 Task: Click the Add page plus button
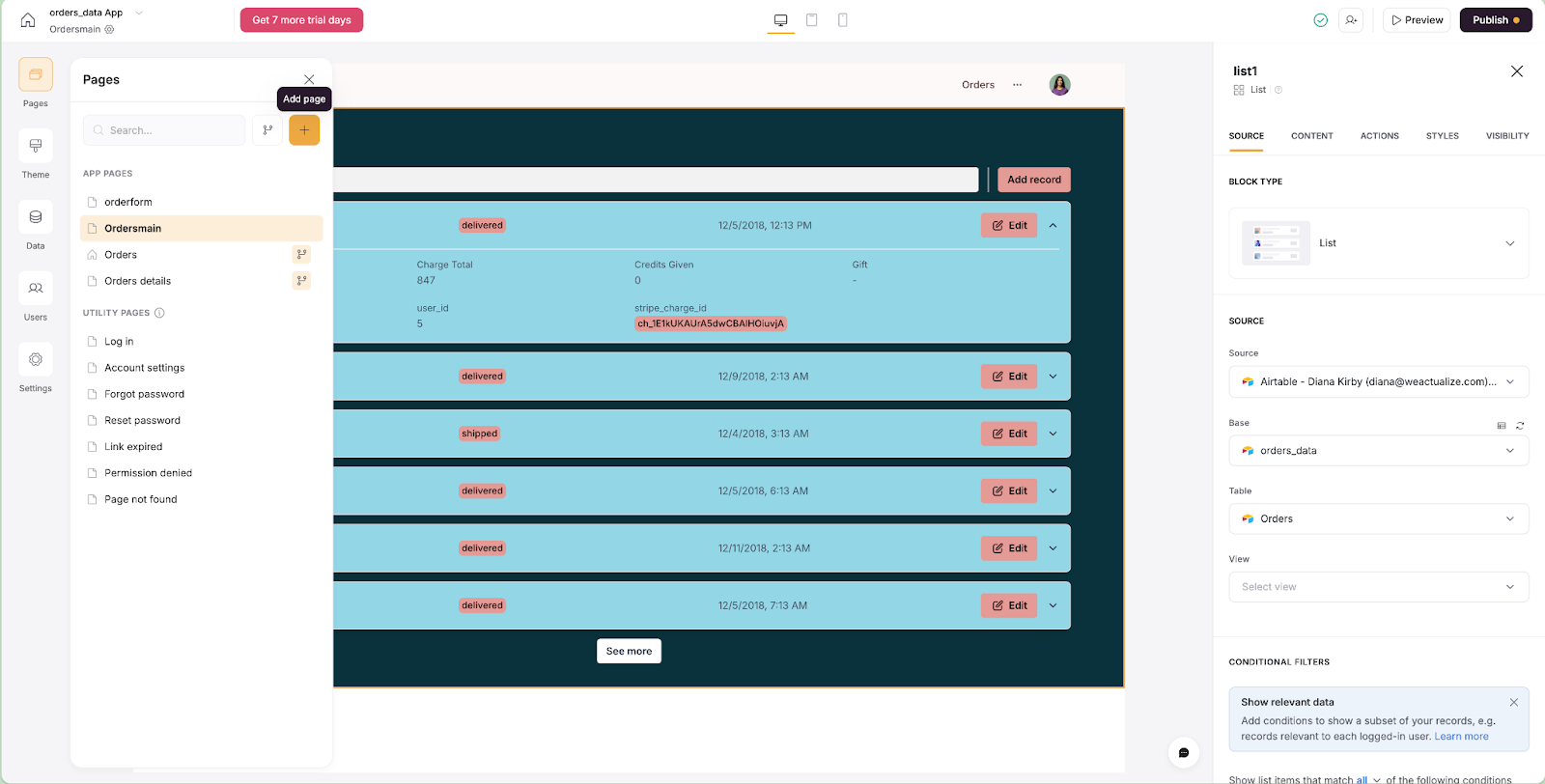(304, 130)
